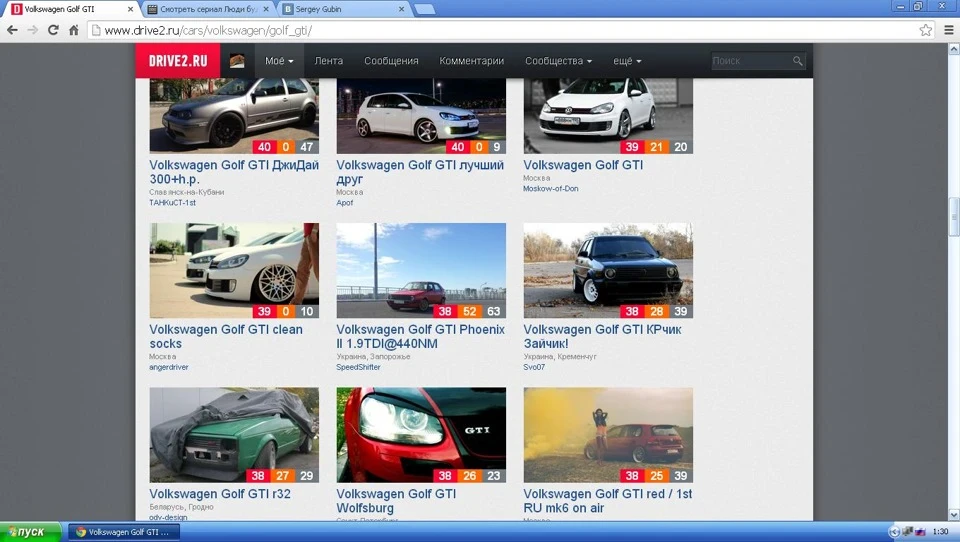Open Volkswagen Golf GTI clean socks link
This screenshot has width=960, height=542.
[x=226, y=336]
